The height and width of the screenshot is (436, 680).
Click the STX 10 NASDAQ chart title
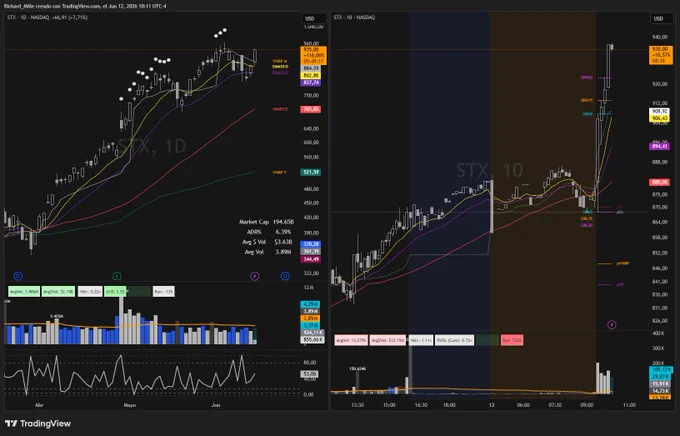(x=354, y=17)
